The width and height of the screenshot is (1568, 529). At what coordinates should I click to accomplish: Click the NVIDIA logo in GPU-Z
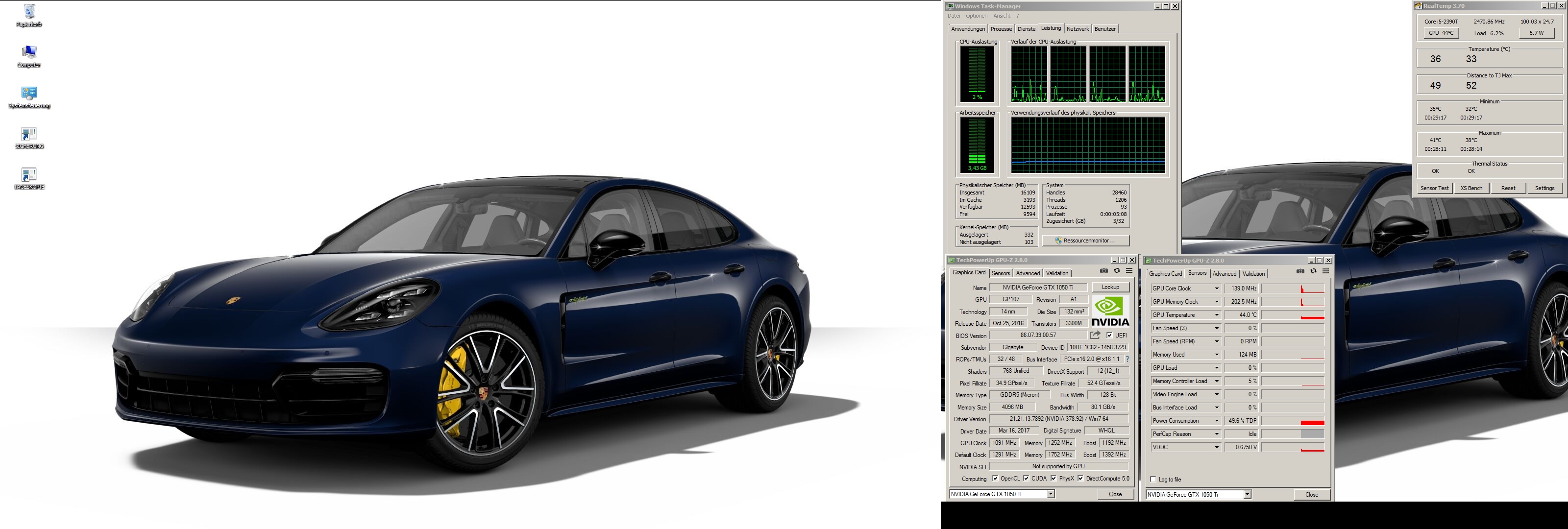tap(1110, 311)
